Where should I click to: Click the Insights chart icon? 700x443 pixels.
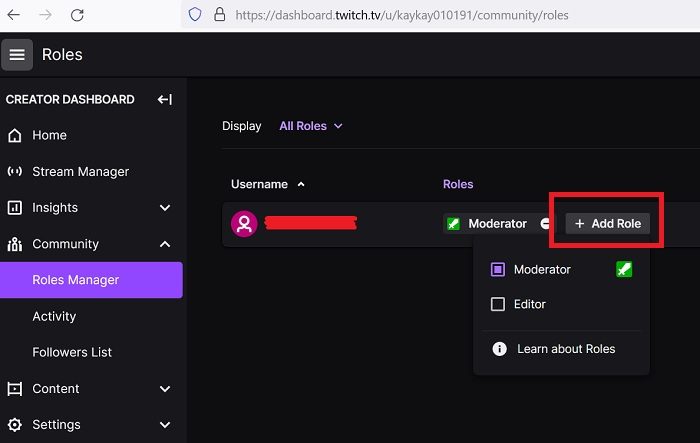[14, 208]
